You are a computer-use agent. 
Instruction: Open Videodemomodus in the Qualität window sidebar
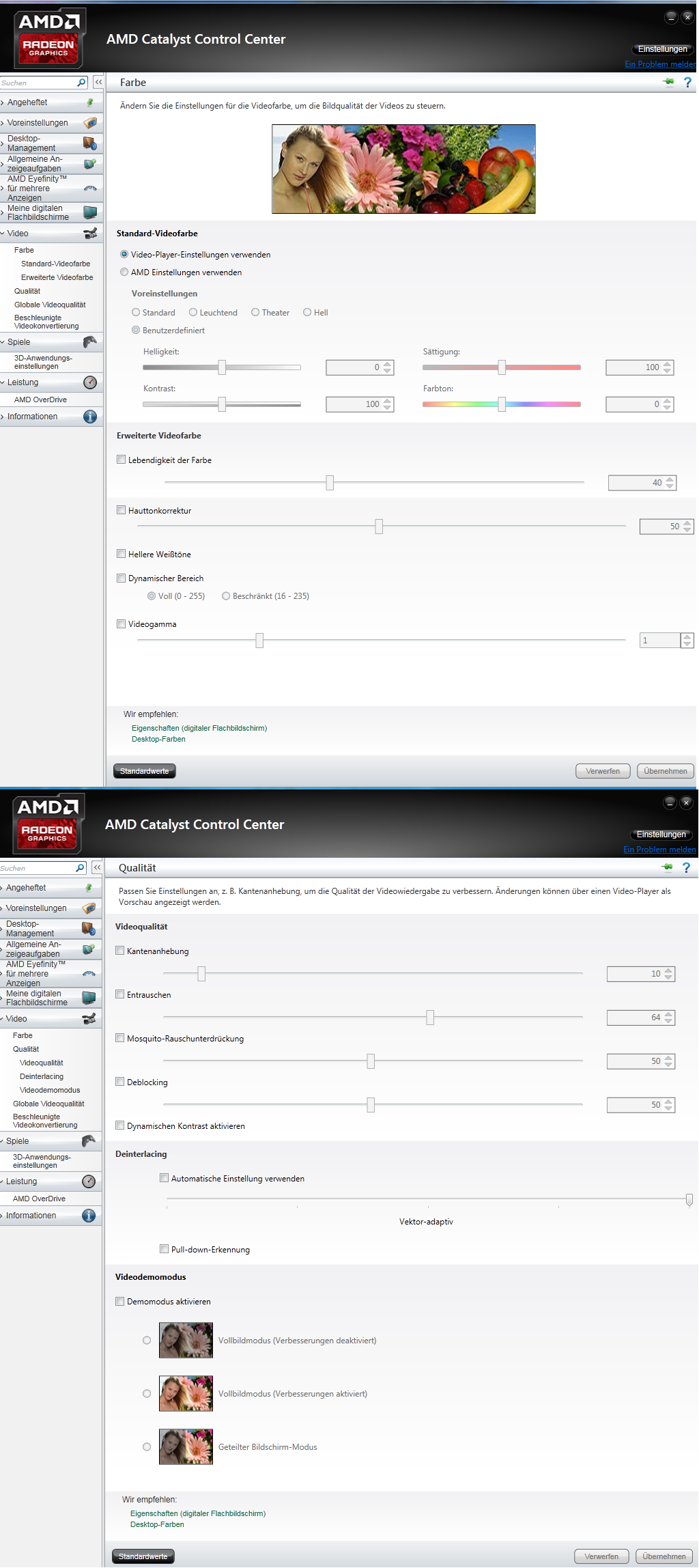click(x=50, y=1090)
